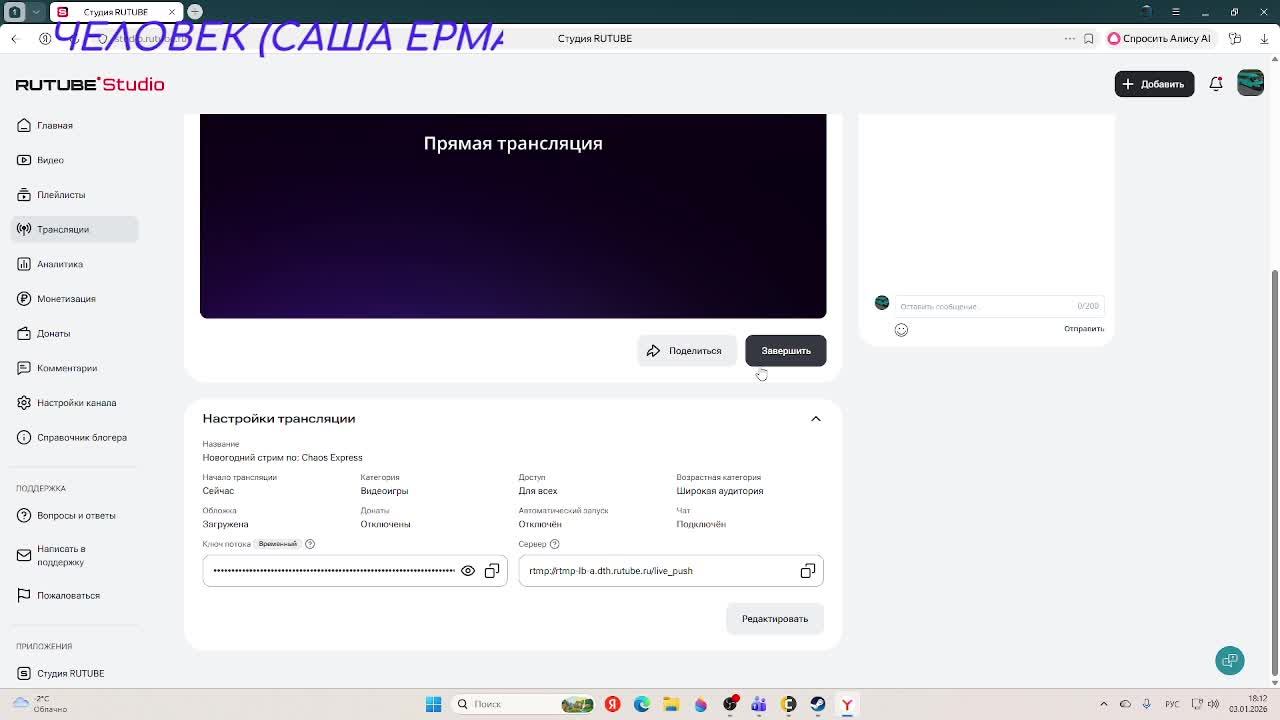The width and height of the screenshot is (1280, 720).
Task: Open the weather widget Облачно
Action: [x=40, y=704]
